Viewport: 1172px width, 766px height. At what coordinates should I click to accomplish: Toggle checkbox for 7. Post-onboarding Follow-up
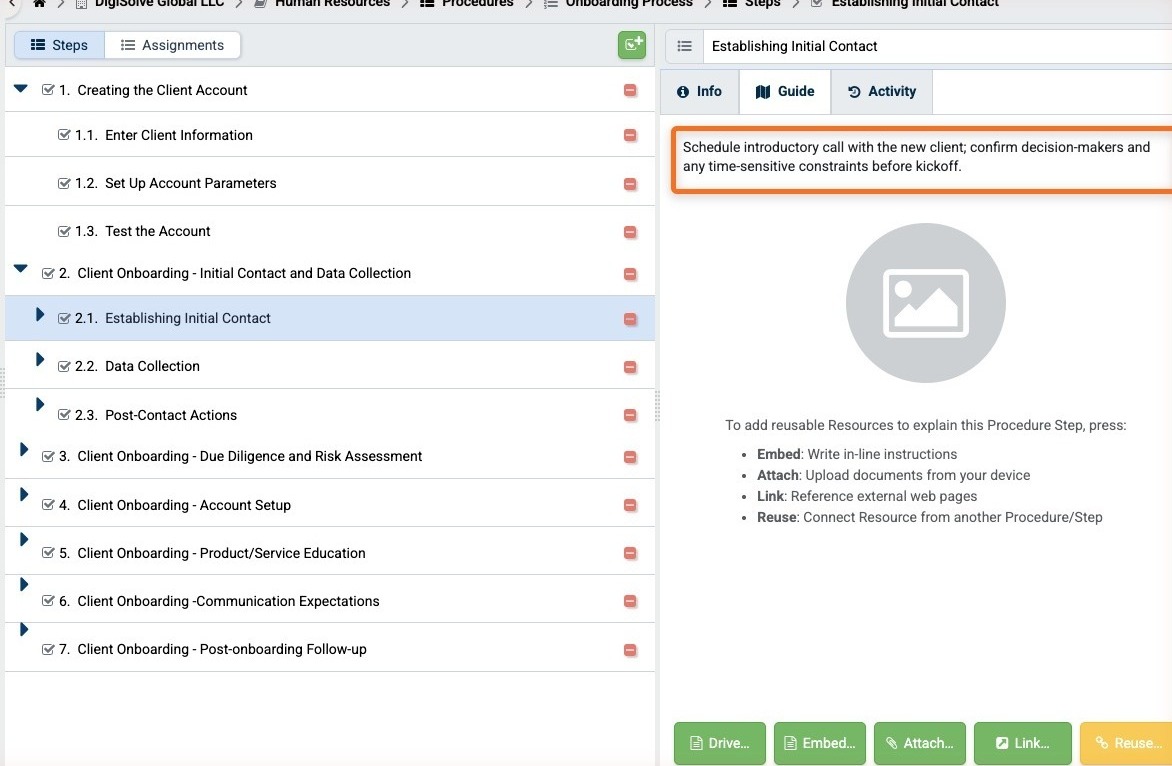(x=48, y=649)
